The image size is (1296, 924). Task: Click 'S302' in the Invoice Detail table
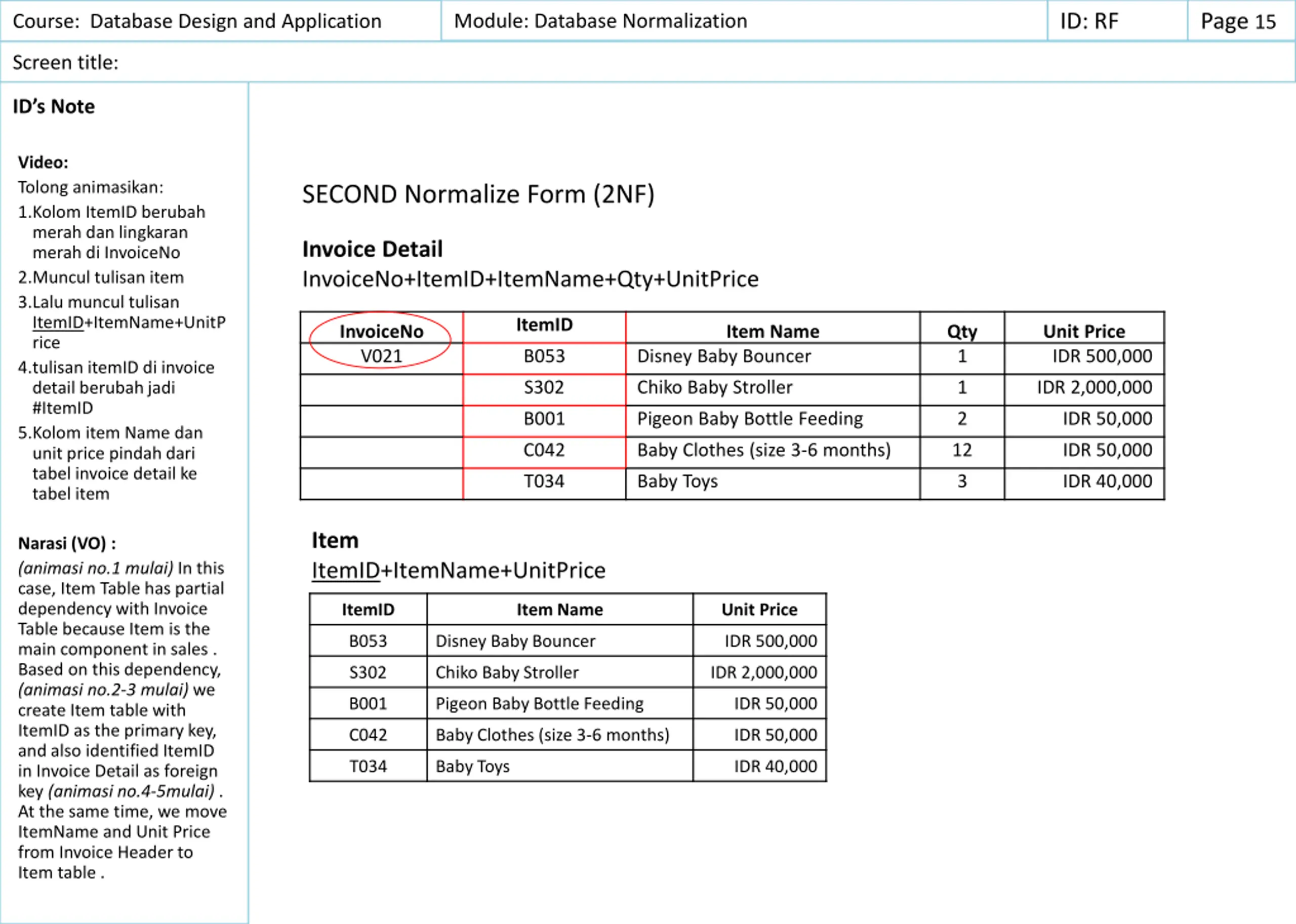click(x=544, y=387)
